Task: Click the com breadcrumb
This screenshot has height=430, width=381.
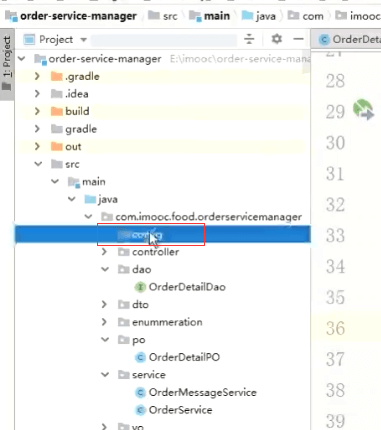Action: point(313,16)
